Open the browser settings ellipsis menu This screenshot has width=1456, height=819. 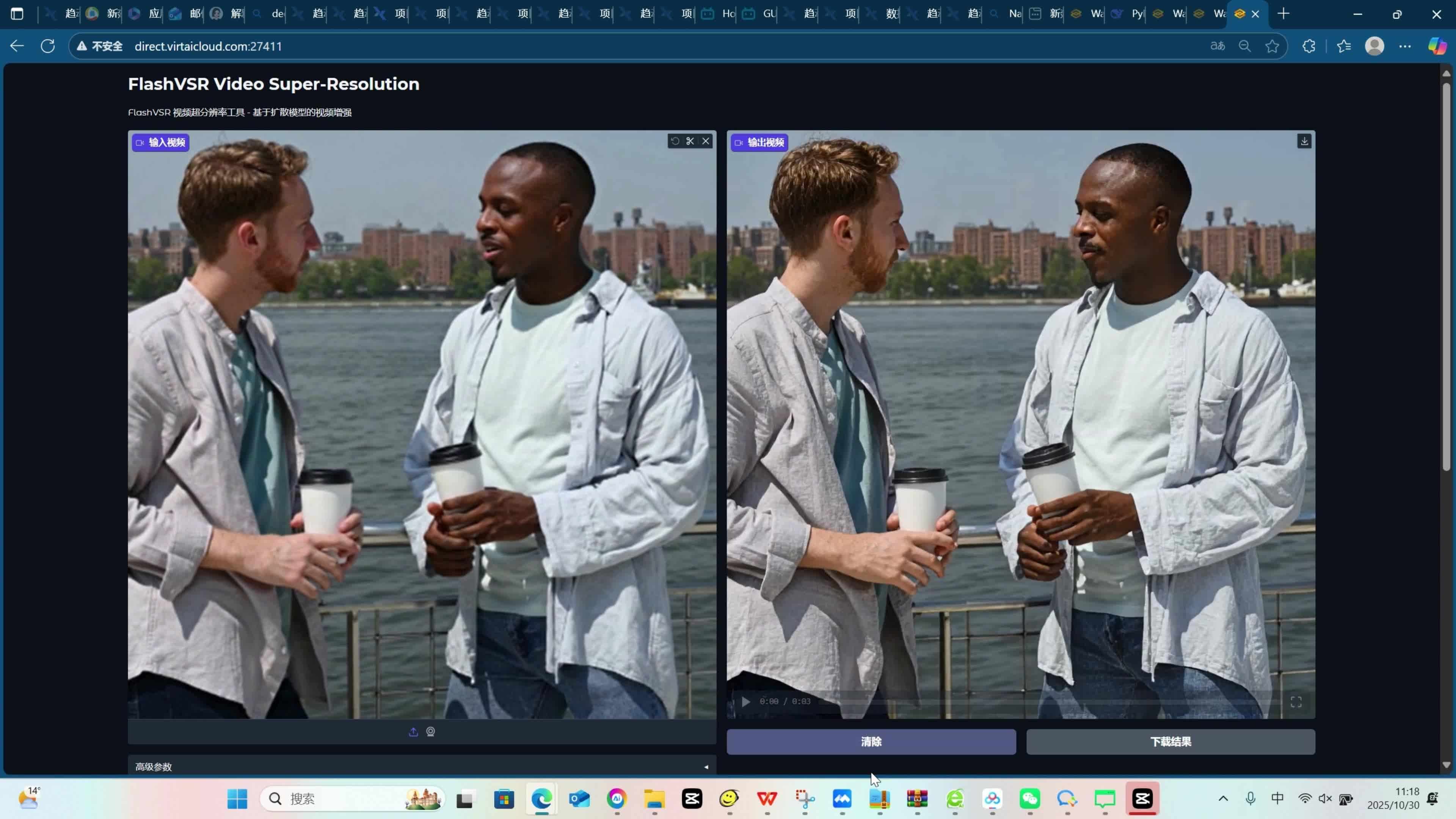tap(1405, 46)
